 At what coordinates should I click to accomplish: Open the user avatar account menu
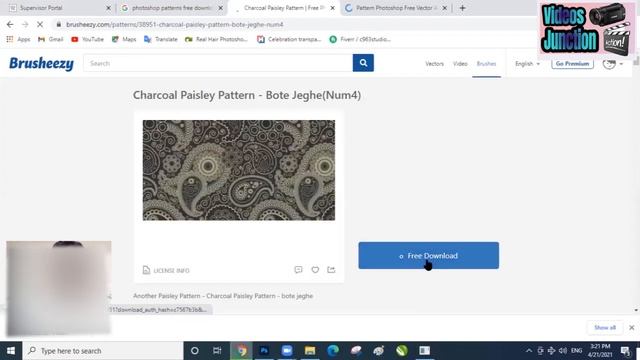coord(612,64)
